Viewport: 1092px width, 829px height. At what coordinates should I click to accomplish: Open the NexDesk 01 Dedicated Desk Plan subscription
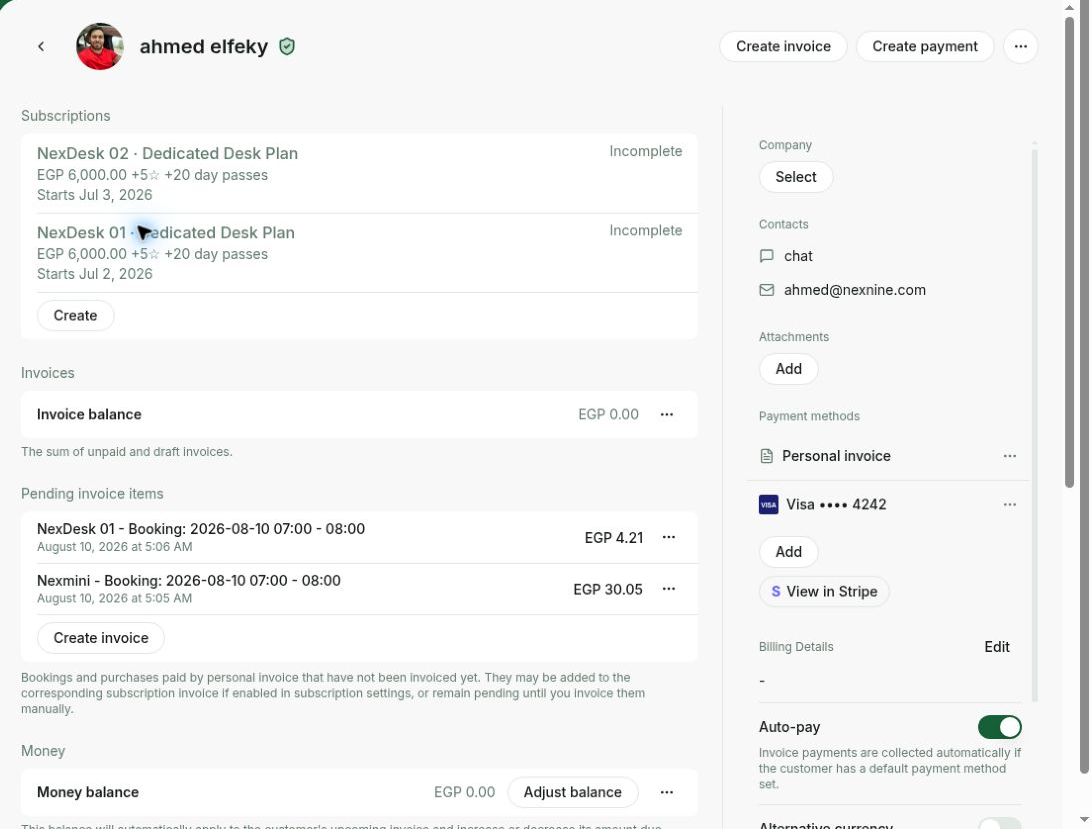click(359, 253)
